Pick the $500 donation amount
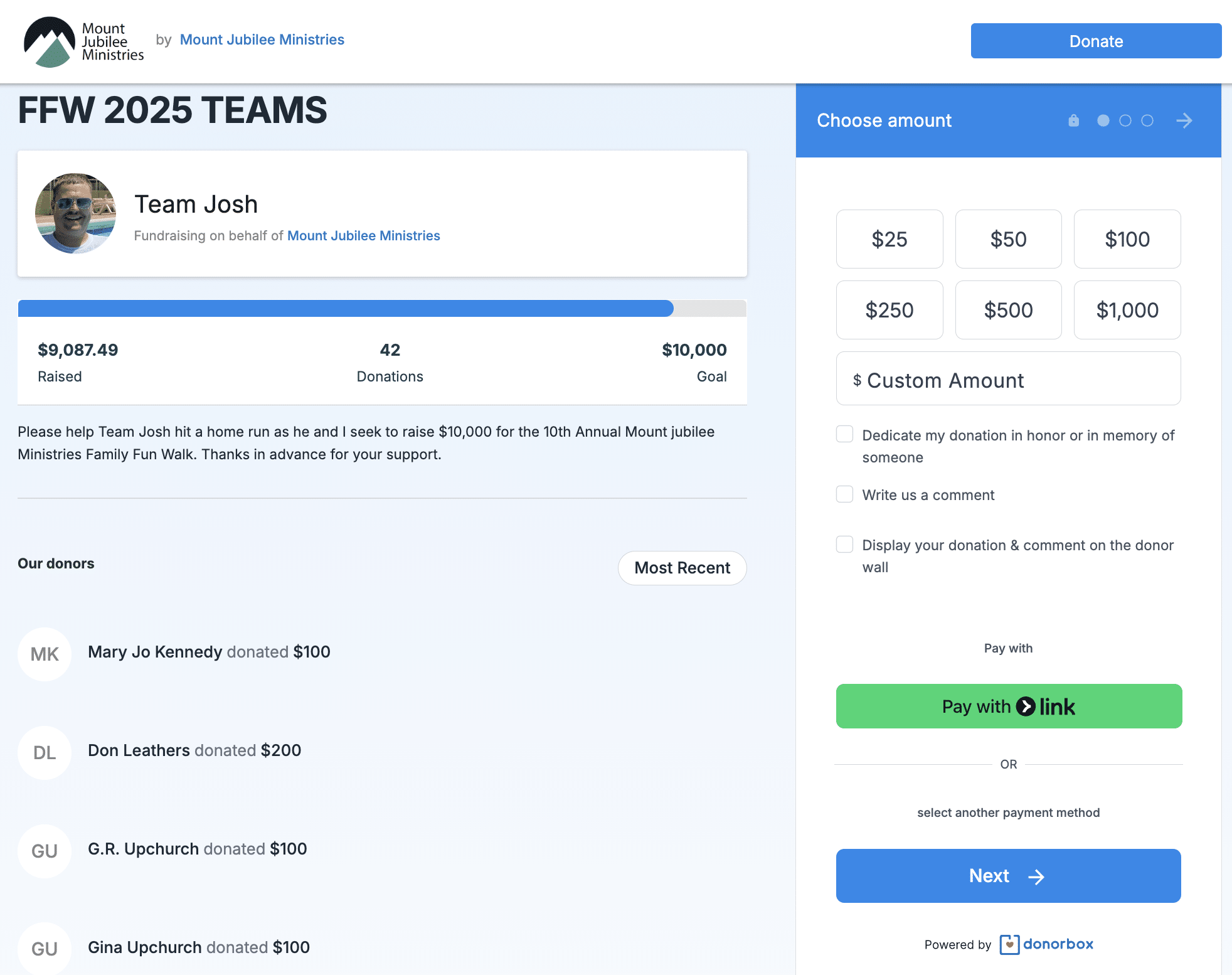 coord(1009,310)
